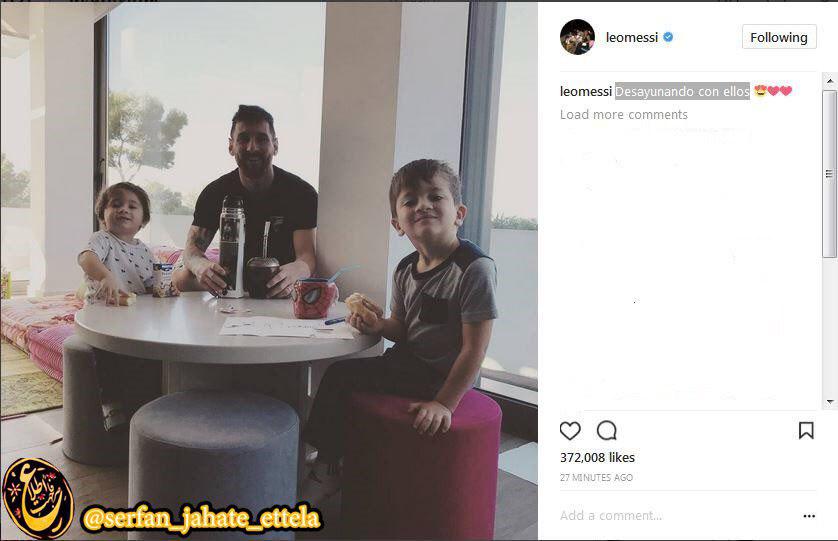The width and height of the screenshot is (838, 541).
Task: Click the blue verified badge
Action: [668, 37]
